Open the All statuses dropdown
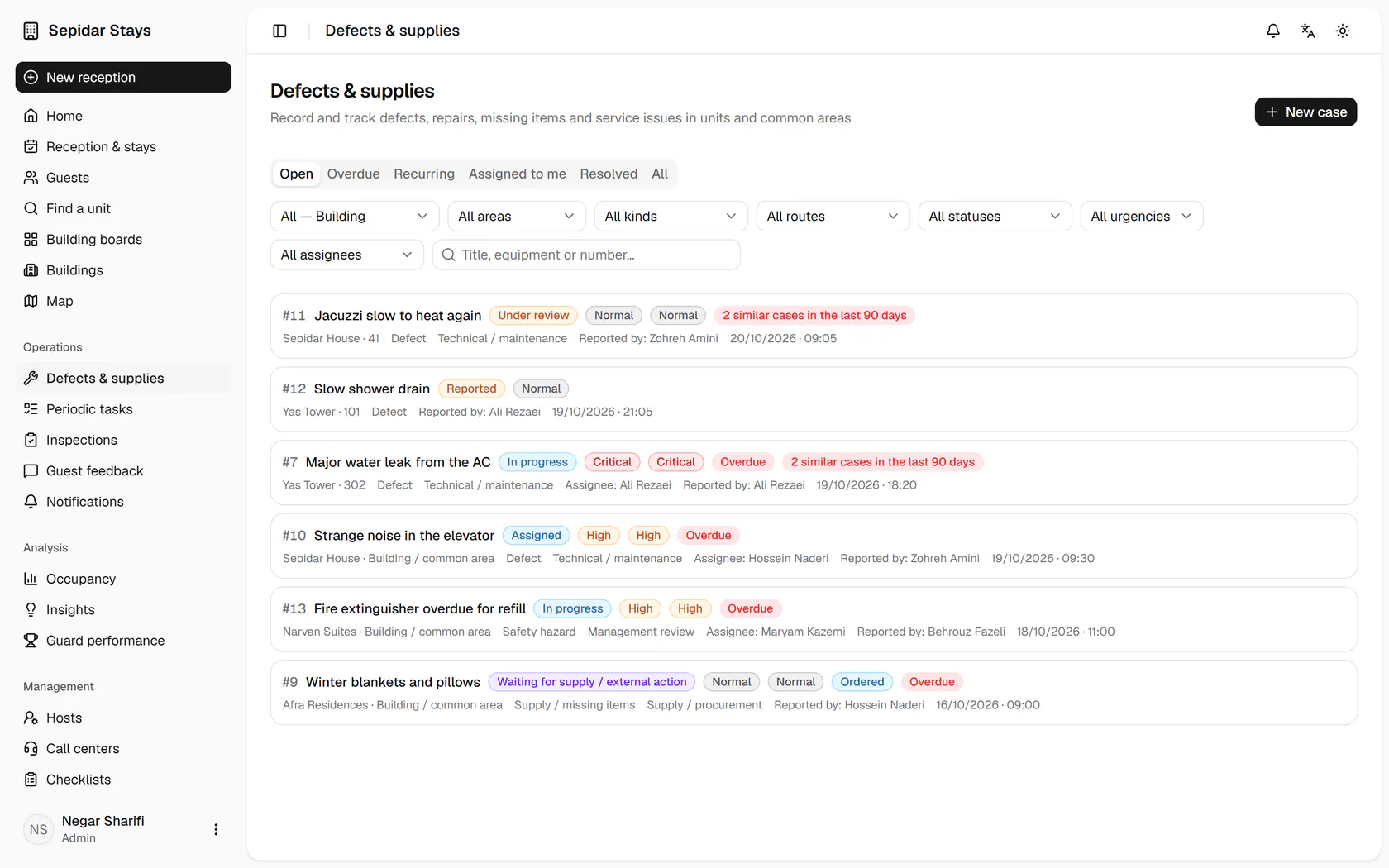 click(995, 216)
